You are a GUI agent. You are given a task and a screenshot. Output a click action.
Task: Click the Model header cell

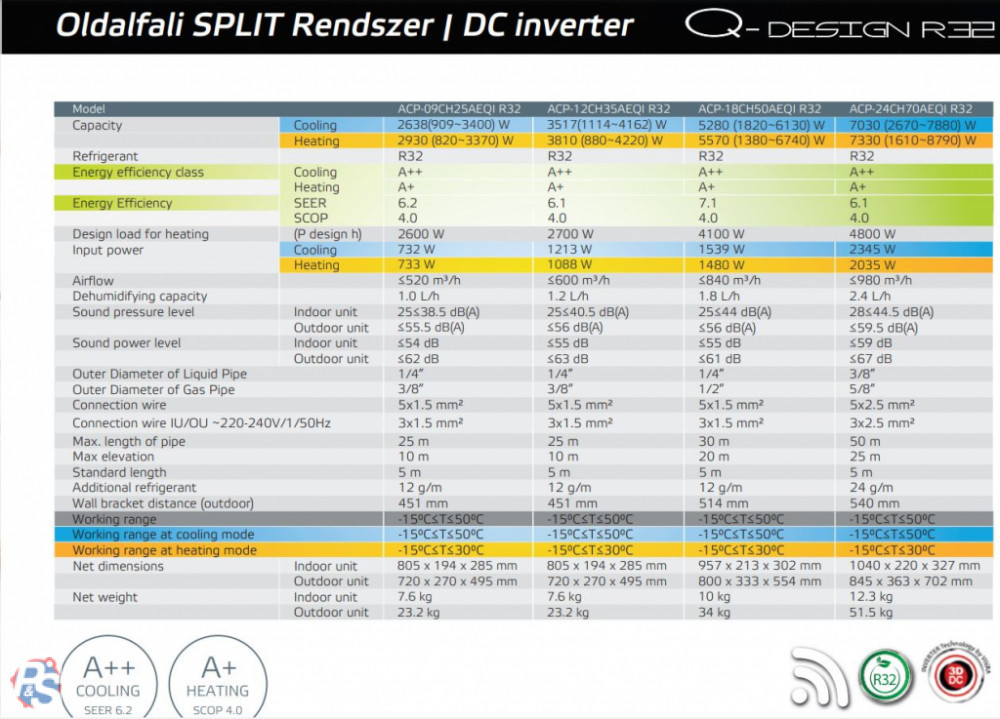click(89, 109)
